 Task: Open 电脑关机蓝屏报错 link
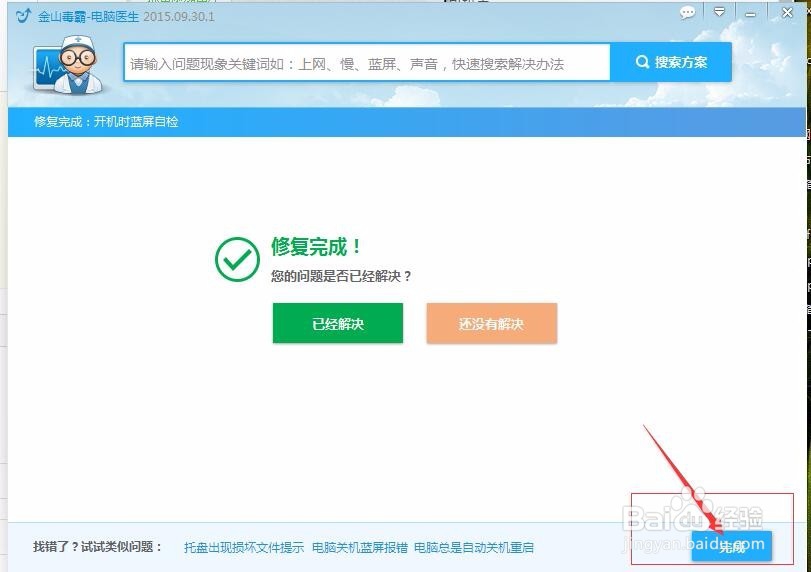click(x=360, y=547)
